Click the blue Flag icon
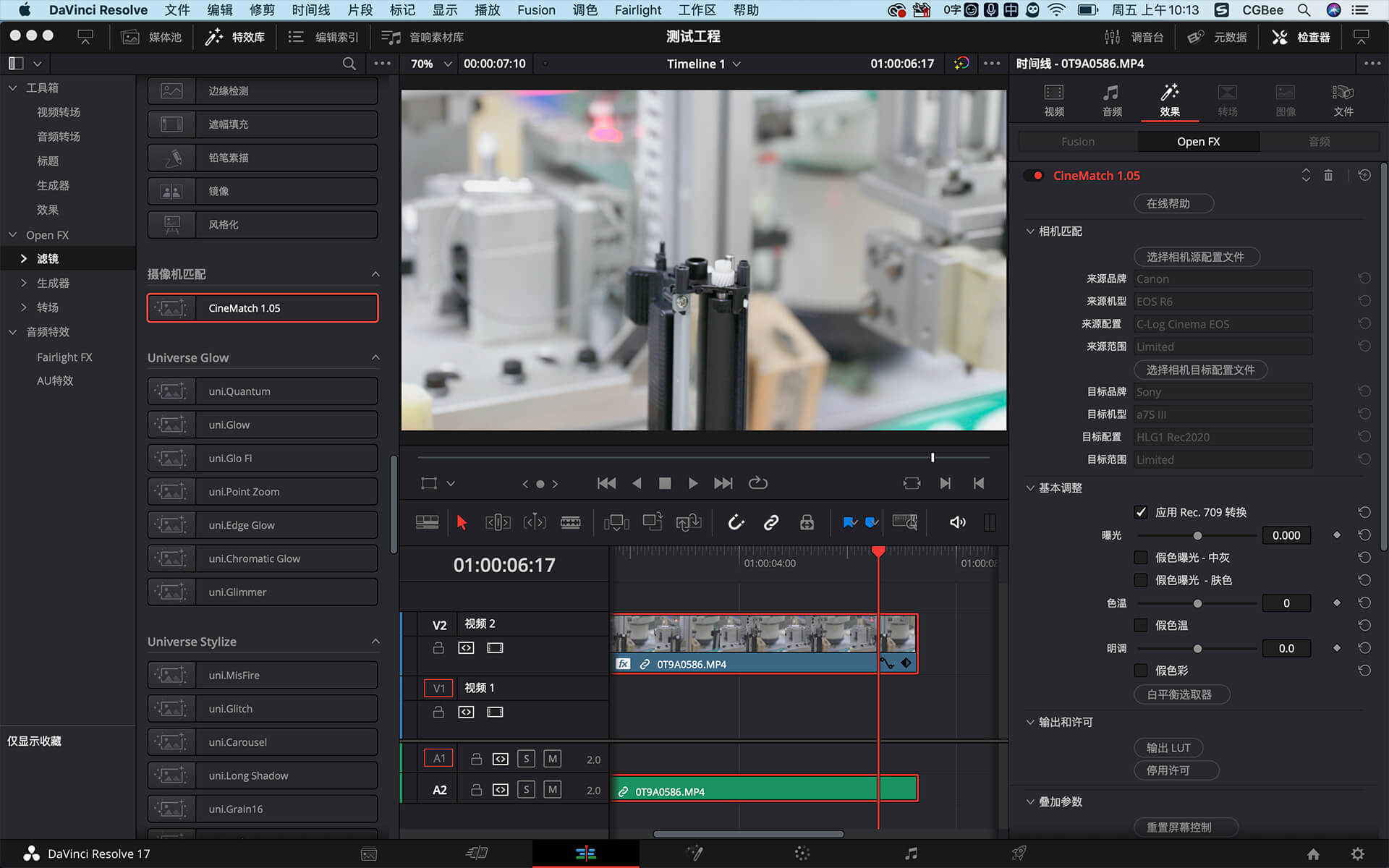 click(x=849, y=522)
